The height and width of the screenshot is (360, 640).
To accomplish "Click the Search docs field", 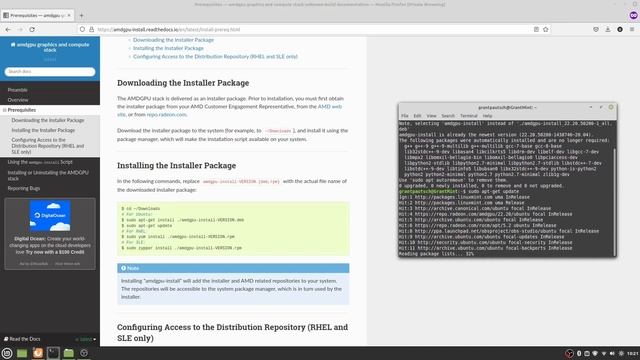I will point(50,71).
